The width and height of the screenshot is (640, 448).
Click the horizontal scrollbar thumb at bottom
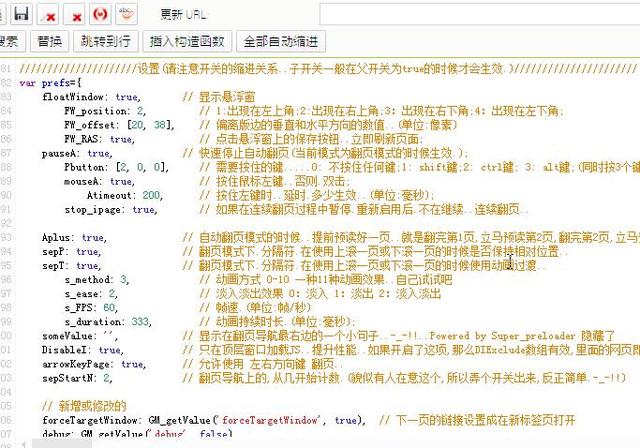pos(61,444)
